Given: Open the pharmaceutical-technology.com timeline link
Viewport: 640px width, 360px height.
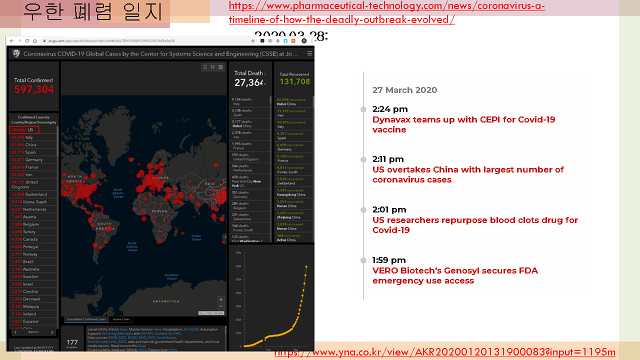Looking at the screenshot, I should [387, 13].
